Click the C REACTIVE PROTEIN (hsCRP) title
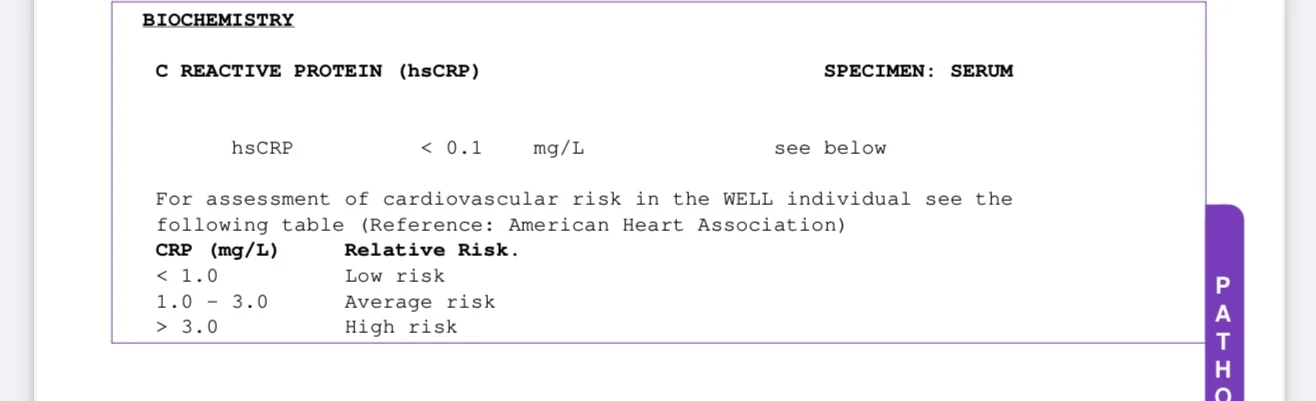Screen dimensions: 1316x401 [317, 71]
